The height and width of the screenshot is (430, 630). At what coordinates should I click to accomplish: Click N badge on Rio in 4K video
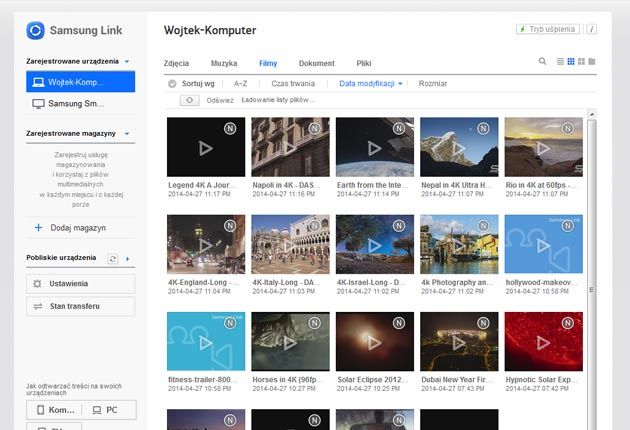point(567,129)
